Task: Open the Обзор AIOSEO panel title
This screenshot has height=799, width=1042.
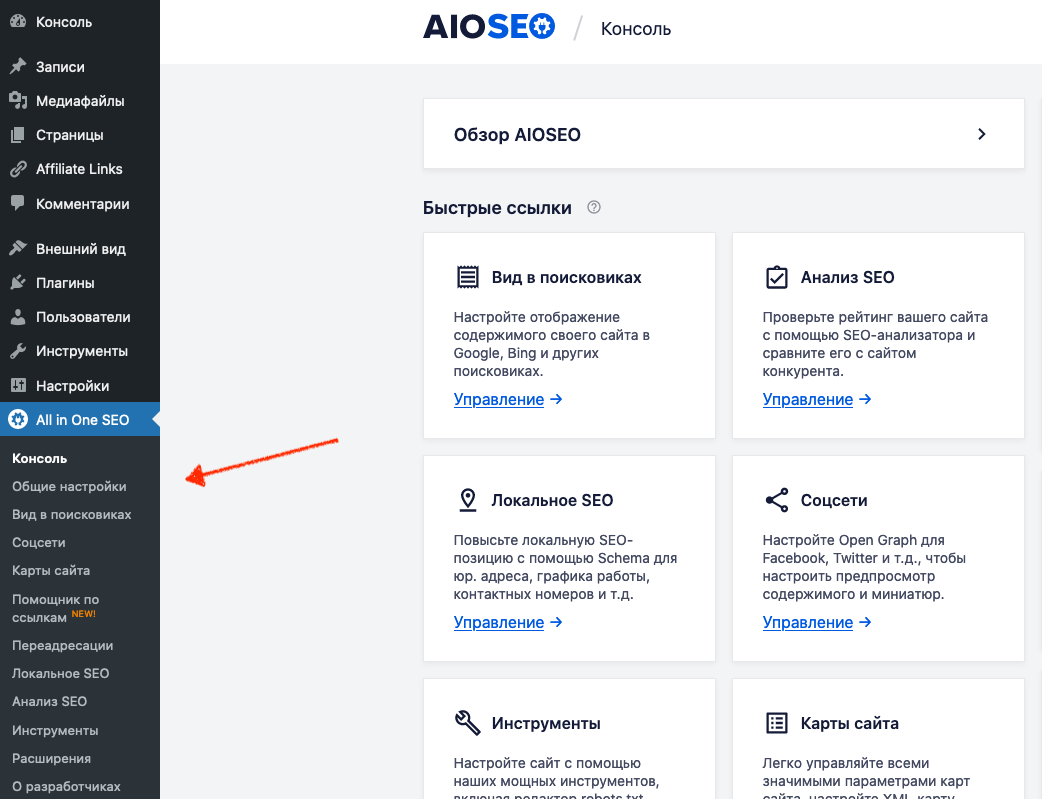Action: 517,134
